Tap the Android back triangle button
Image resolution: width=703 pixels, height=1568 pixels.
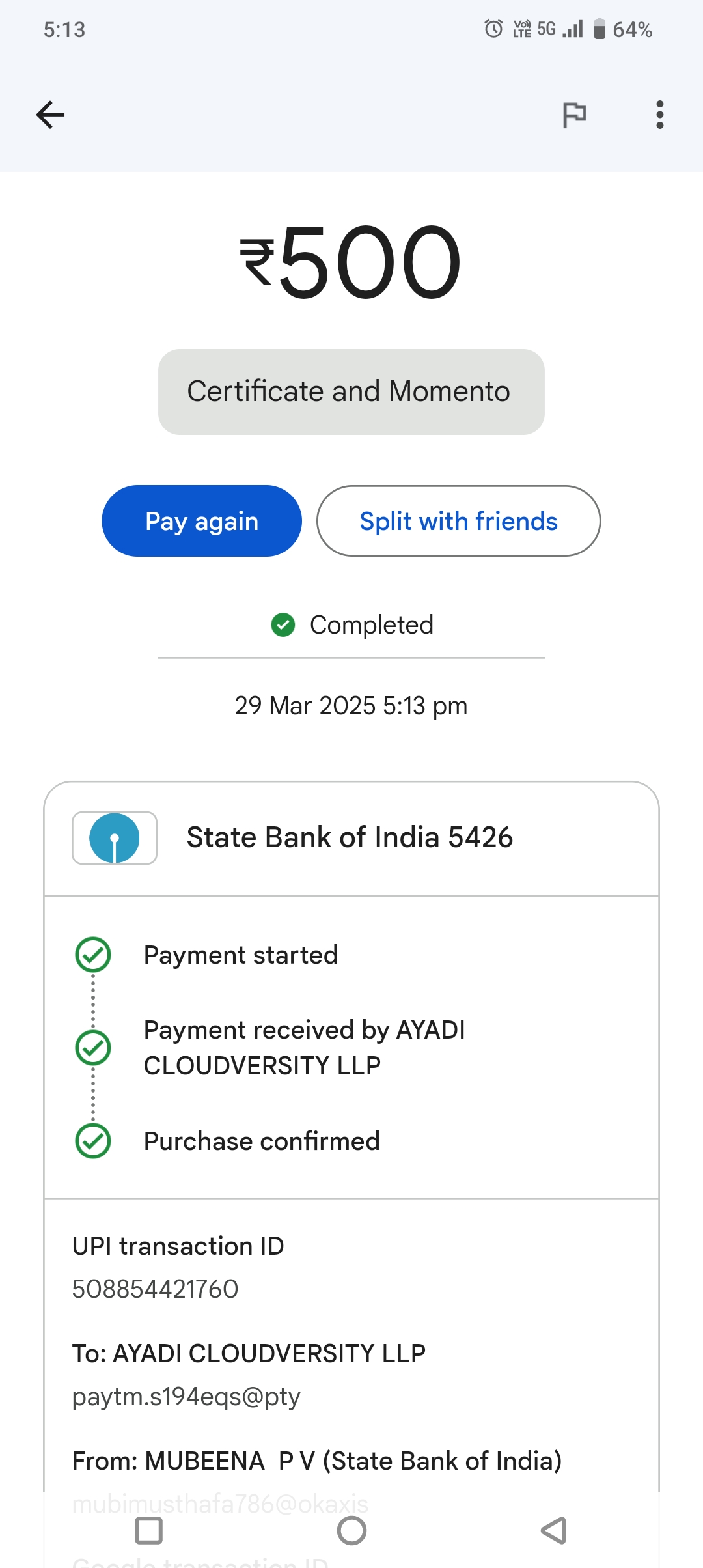click(554, 1530)
